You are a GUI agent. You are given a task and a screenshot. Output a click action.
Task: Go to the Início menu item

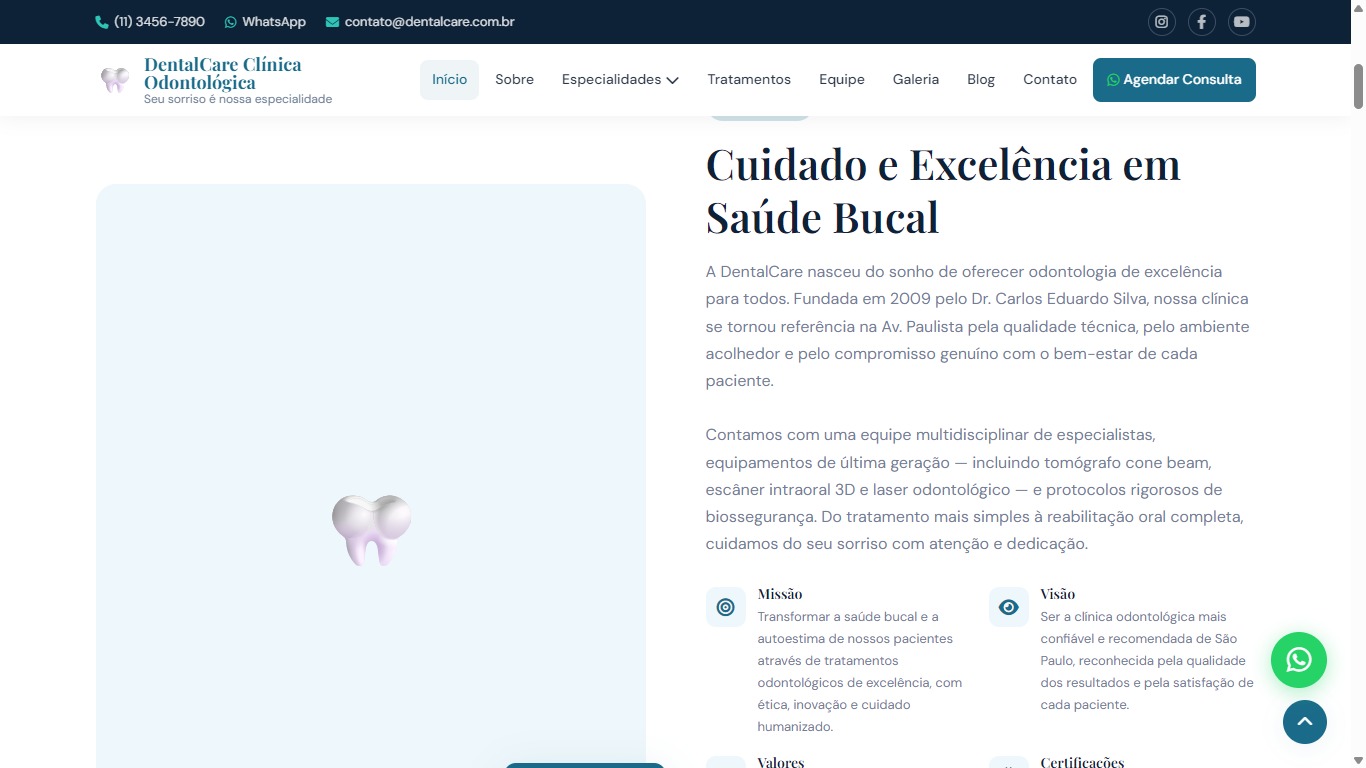click(449, 80)
